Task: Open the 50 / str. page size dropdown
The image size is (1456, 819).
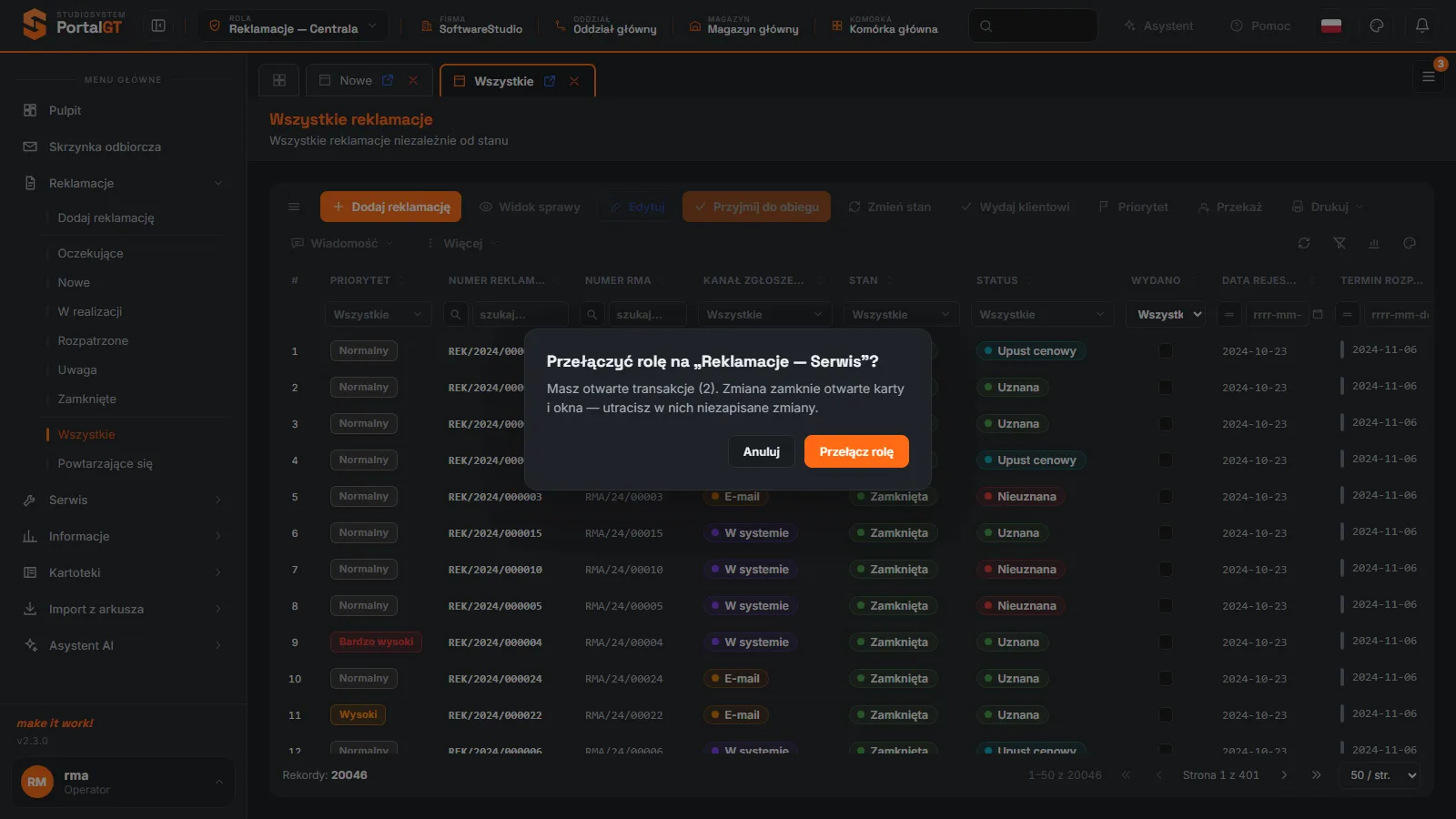Action: [1379, 775]
